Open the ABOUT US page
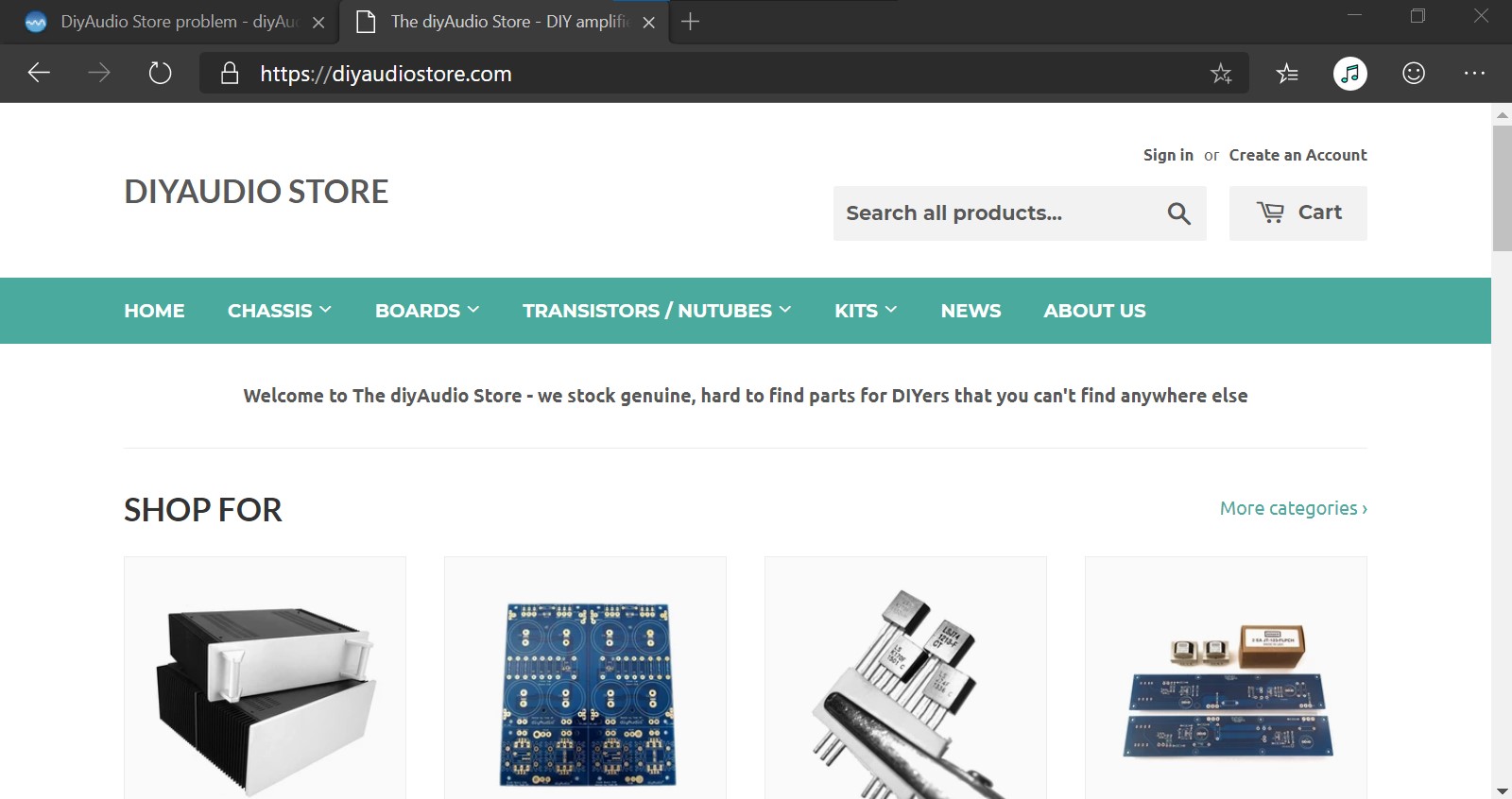The image size is (1512, 799). coord(1094,311)
